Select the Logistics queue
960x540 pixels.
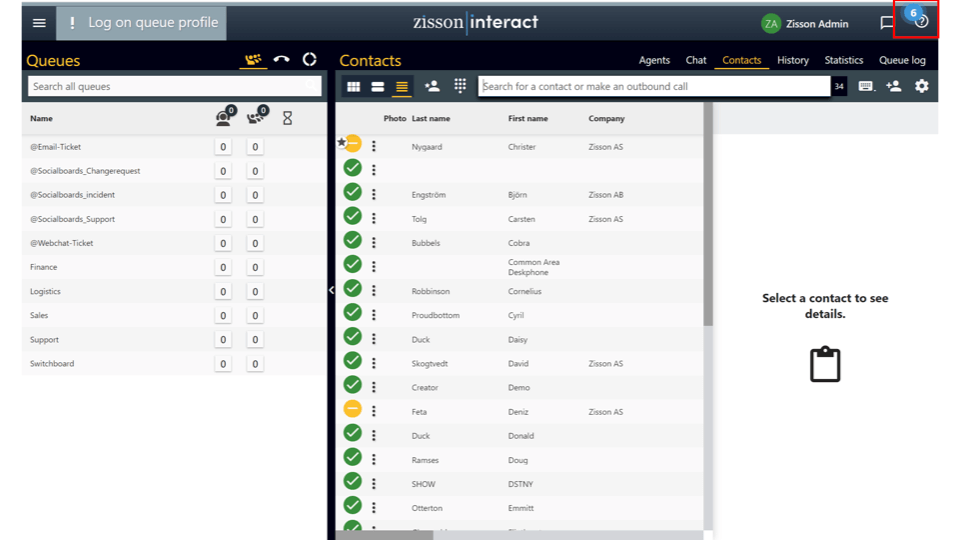click(174, 291)
